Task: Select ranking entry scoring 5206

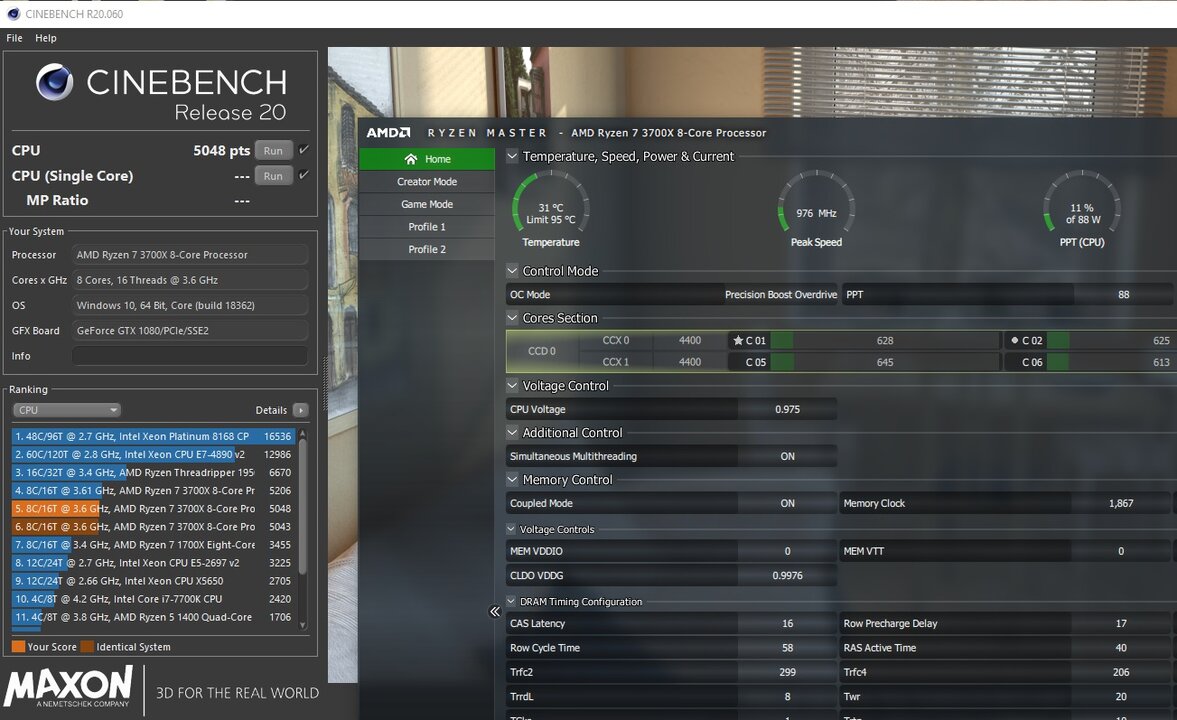Action: tap(154, 490)
